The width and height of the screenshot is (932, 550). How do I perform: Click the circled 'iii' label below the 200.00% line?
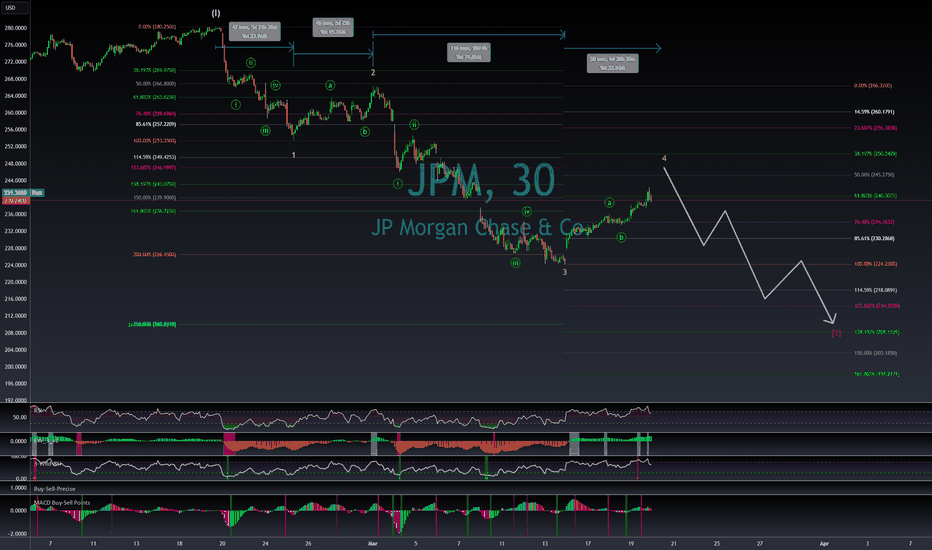[515, 263]
